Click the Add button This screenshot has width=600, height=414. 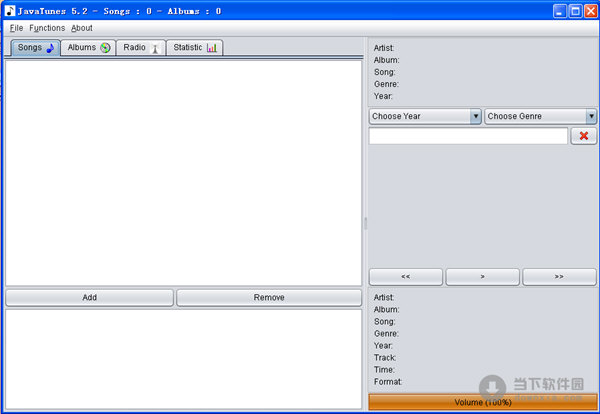coord(90,298)
